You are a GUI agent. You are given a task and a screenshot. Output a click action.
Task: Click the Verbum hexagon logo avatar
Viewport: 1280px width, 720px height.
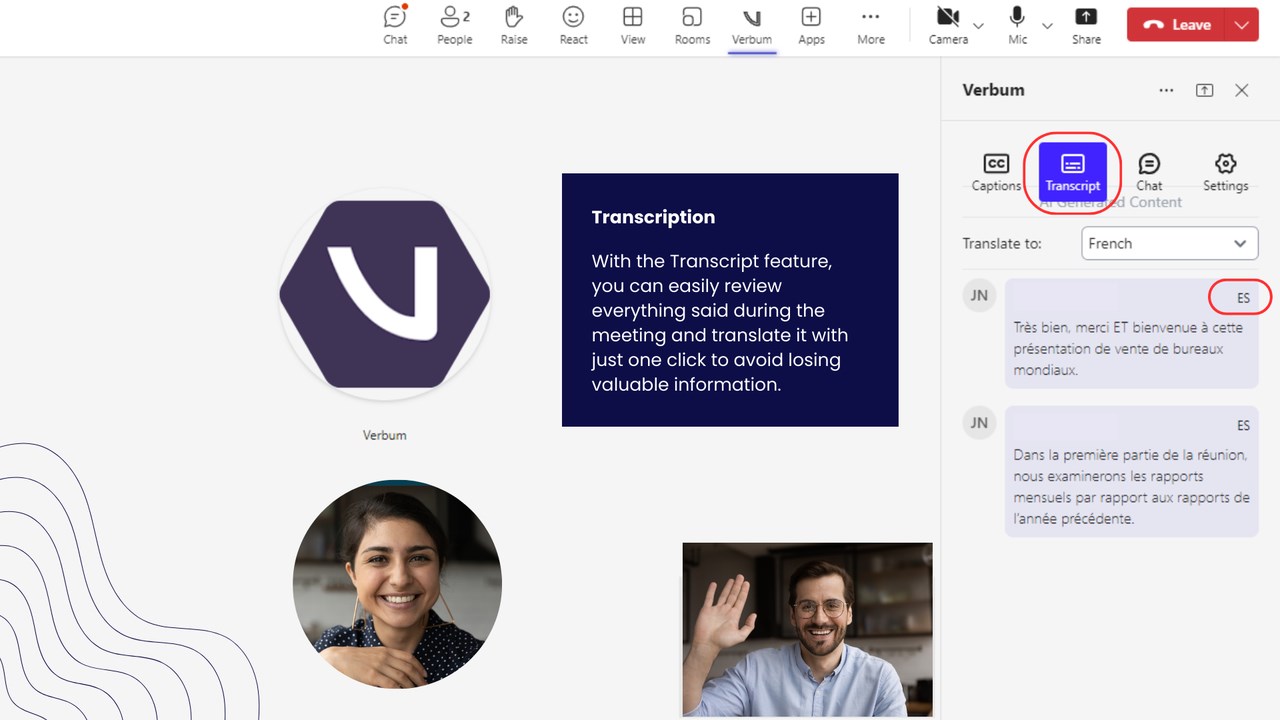click(x=385, y=294)
